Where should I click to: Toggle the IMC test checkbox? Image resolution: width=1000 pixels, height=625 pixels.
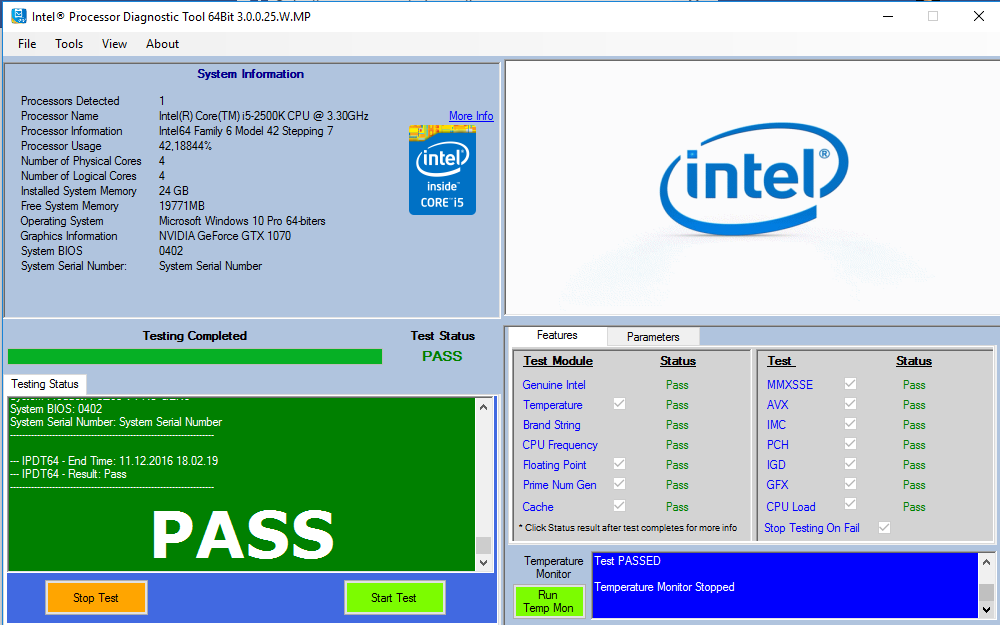click(x=850, y=423)
